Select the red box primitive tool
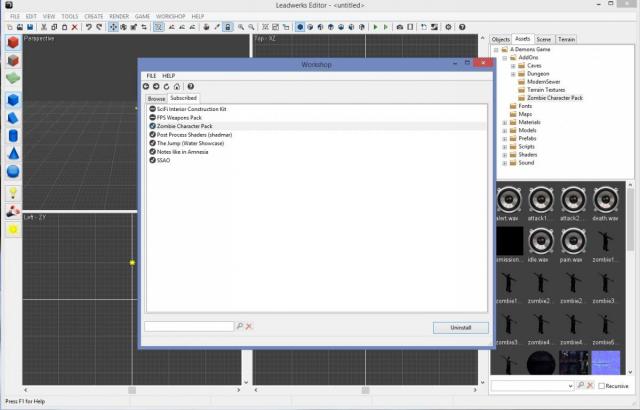 (13, 44)
